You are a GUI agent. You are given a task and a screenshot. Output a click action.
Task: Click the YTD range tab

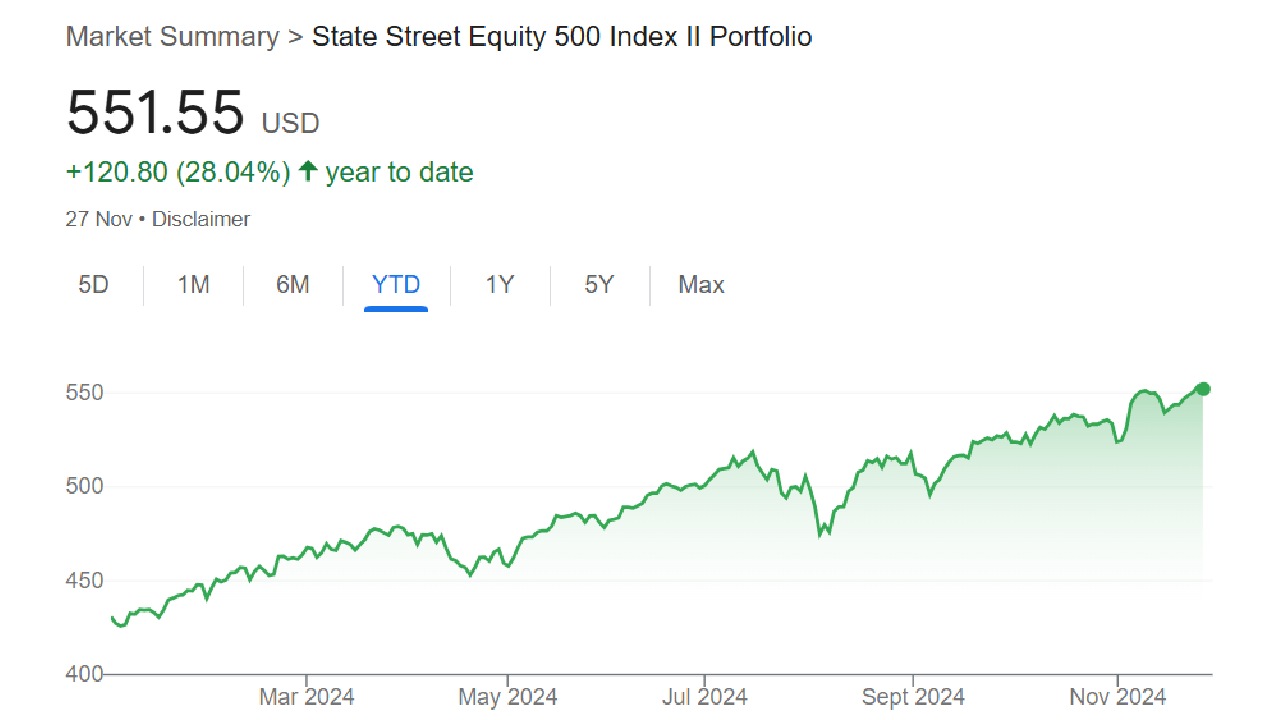[396, 285]
